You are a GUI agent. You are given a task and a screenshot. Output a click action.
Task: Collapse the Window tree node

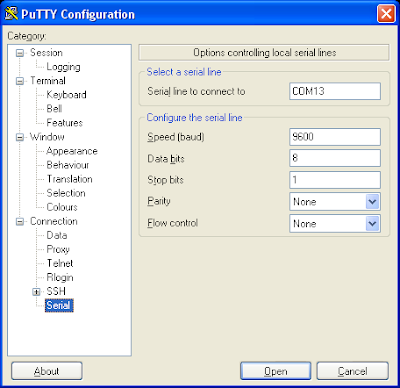point(20,137)
